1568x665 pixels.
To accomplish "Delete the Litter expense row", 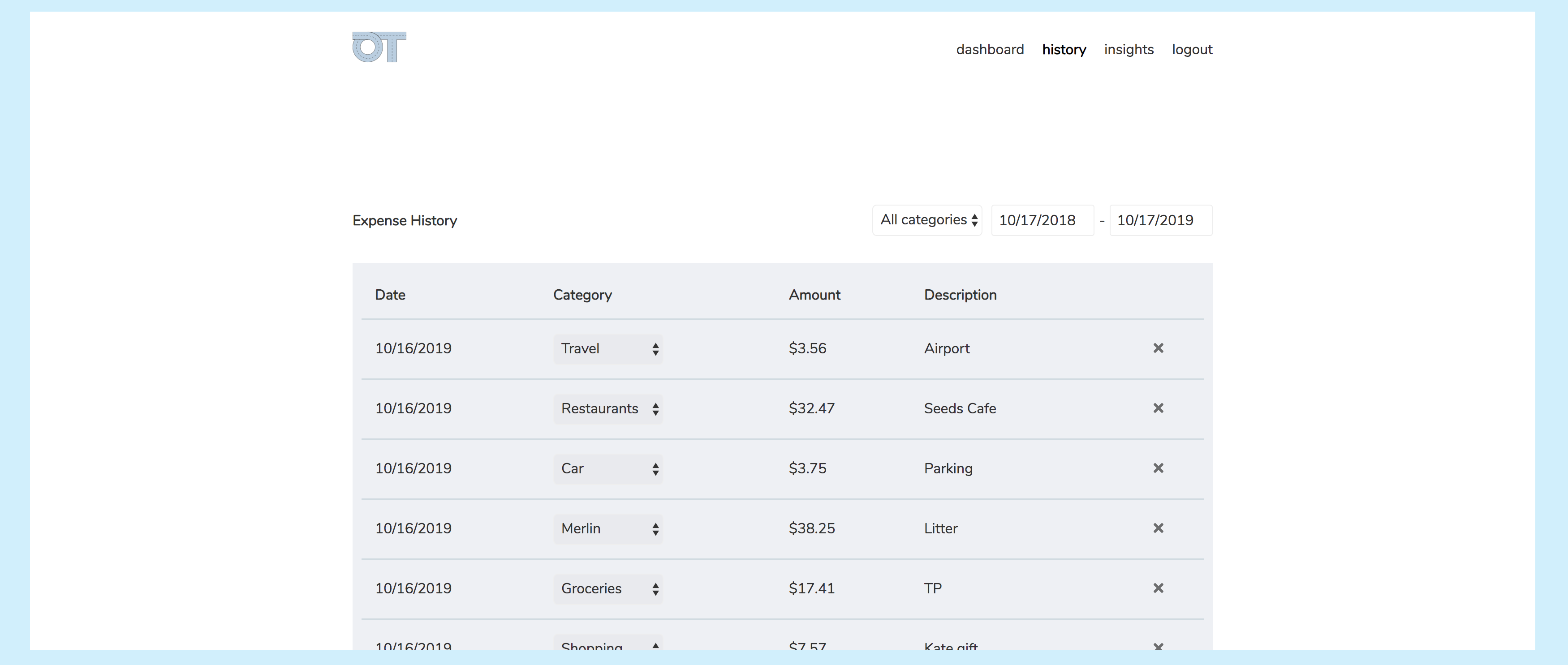I will pyautogui.click(x=1158, y=528).
